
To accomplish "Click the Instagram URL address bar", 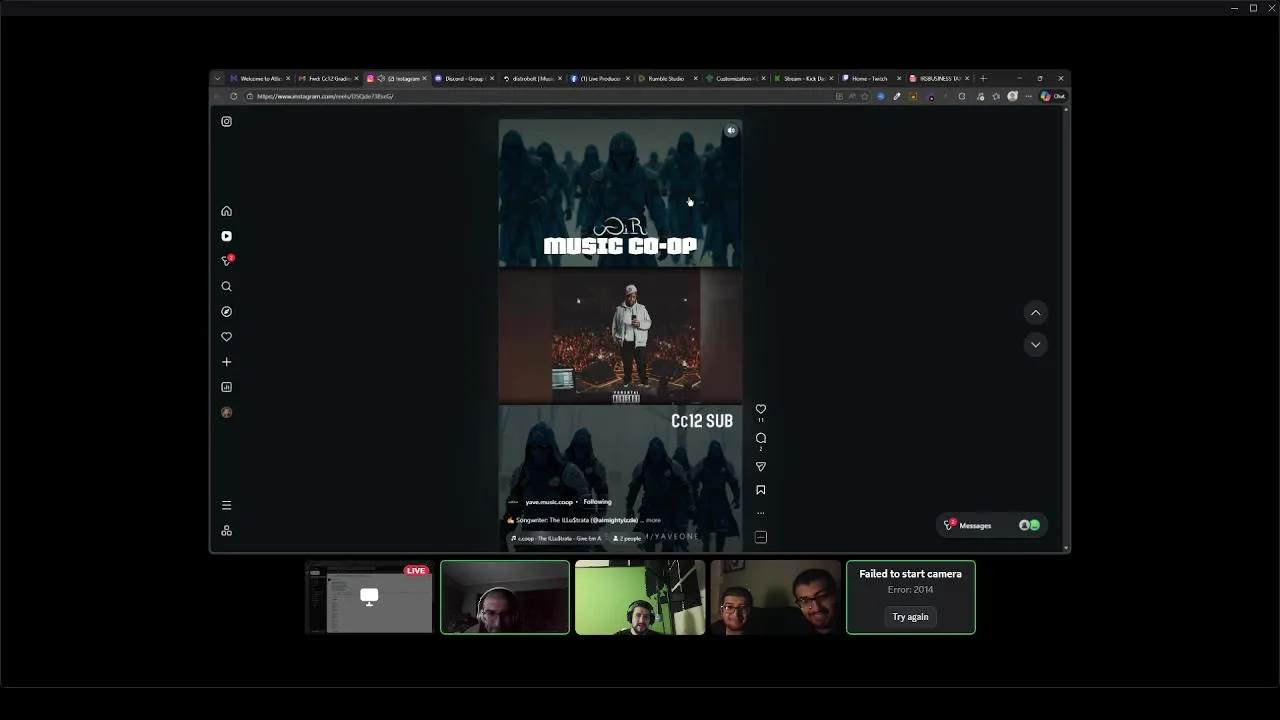I will coord(540,96).
